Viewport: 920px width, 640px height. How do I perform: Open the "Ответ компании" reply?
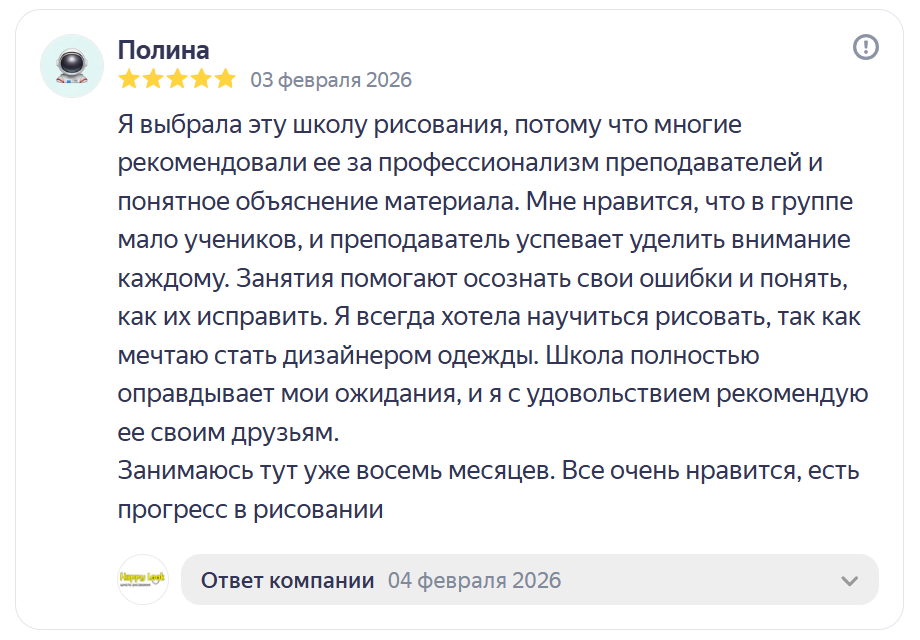(288, 581)
